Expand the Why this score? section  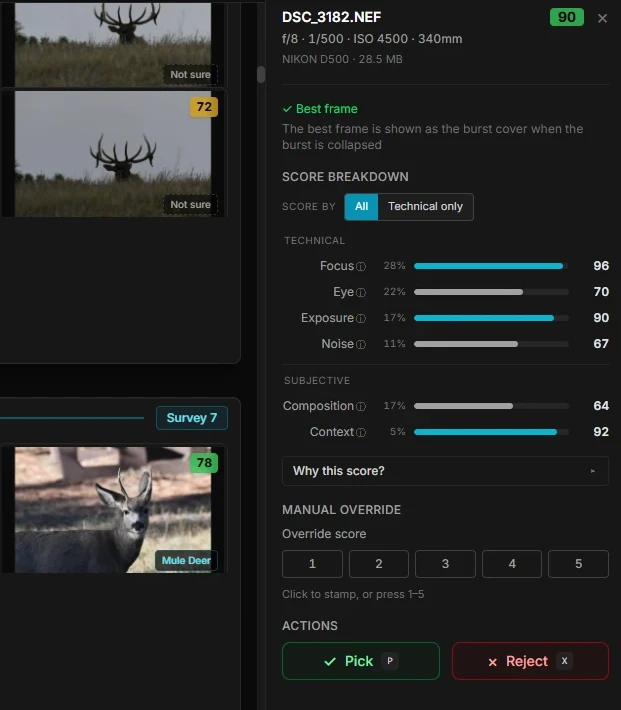(x=445, y=471)
